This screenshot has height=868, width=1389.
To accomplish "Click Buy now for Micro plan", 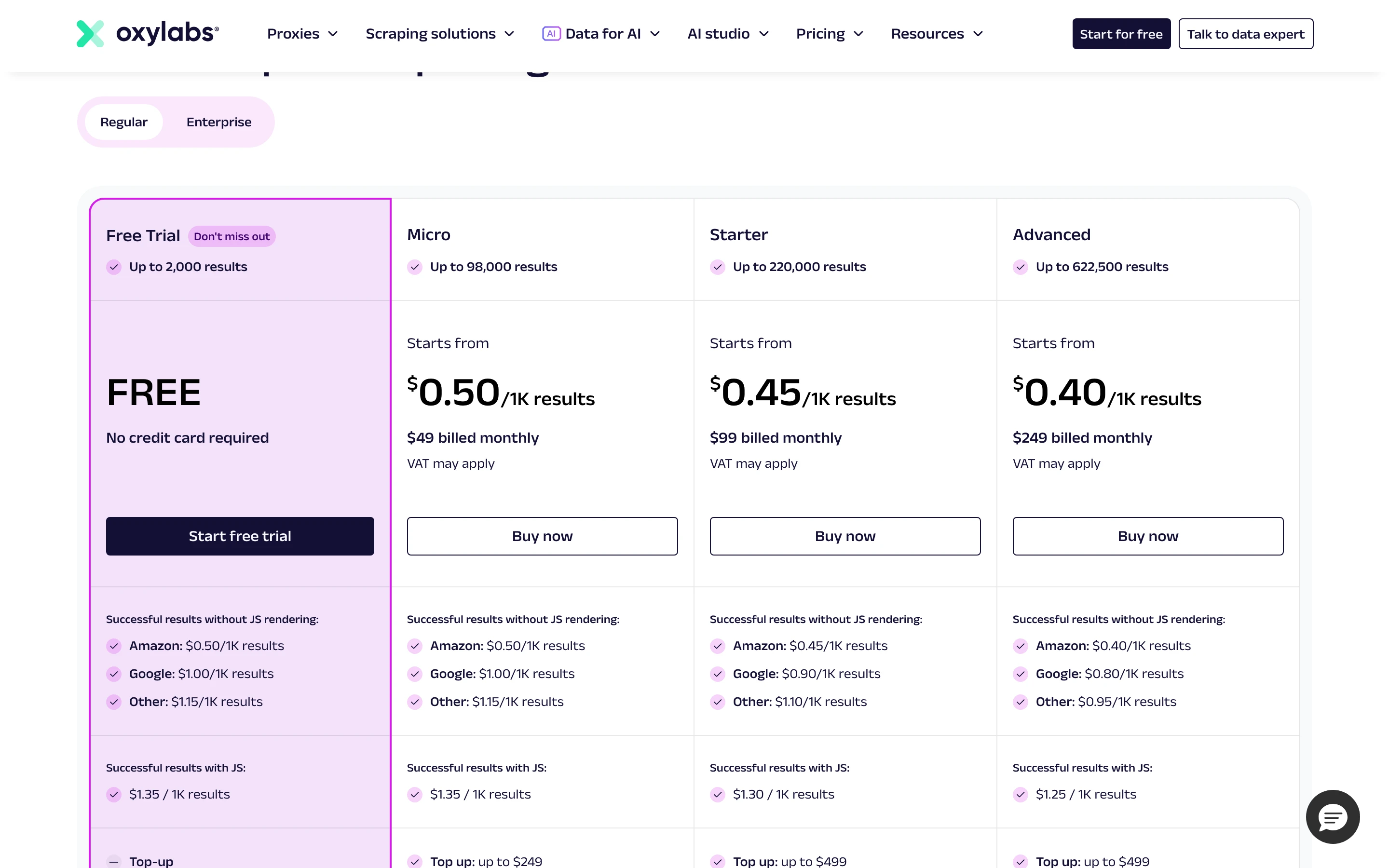I will (x=543, y=536).
